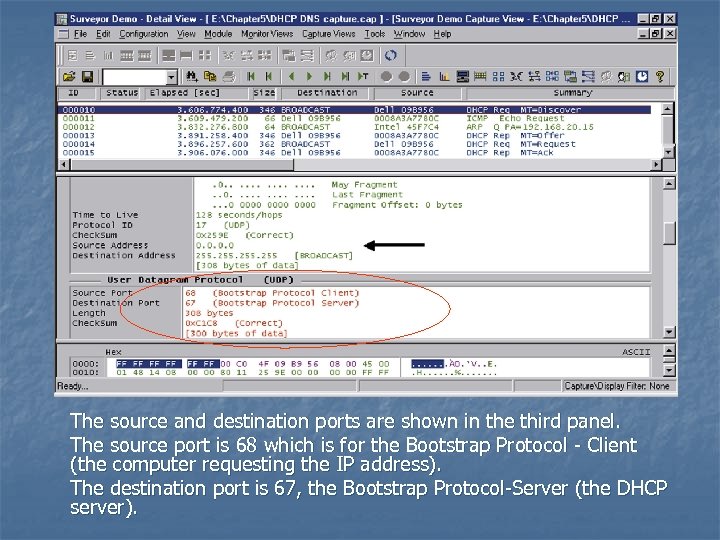Select packet 000010 DHCP Req MT=Discover row
Image resolution: width=720 pixels, height=540 pixels.
tap(354, 110)
